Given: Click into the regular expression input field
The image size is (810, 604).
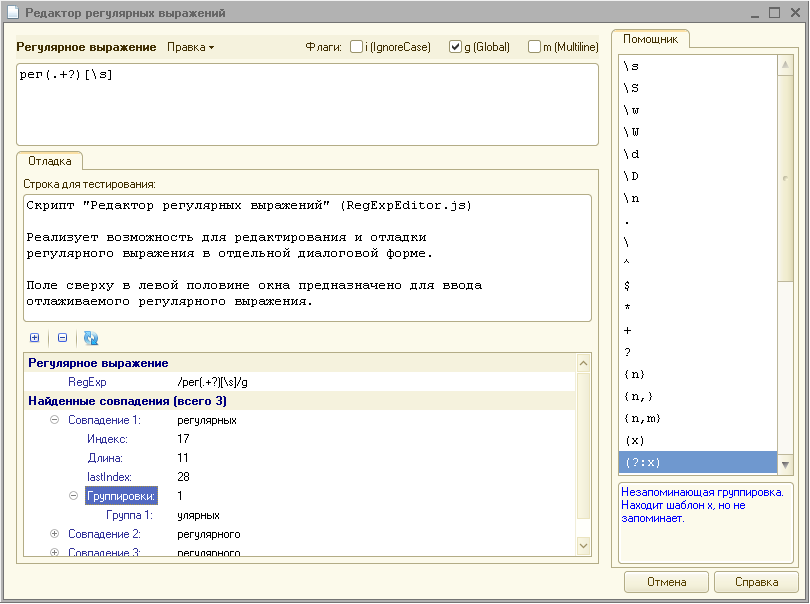Looking at the screenshot, I should click(x=307, y=104).
